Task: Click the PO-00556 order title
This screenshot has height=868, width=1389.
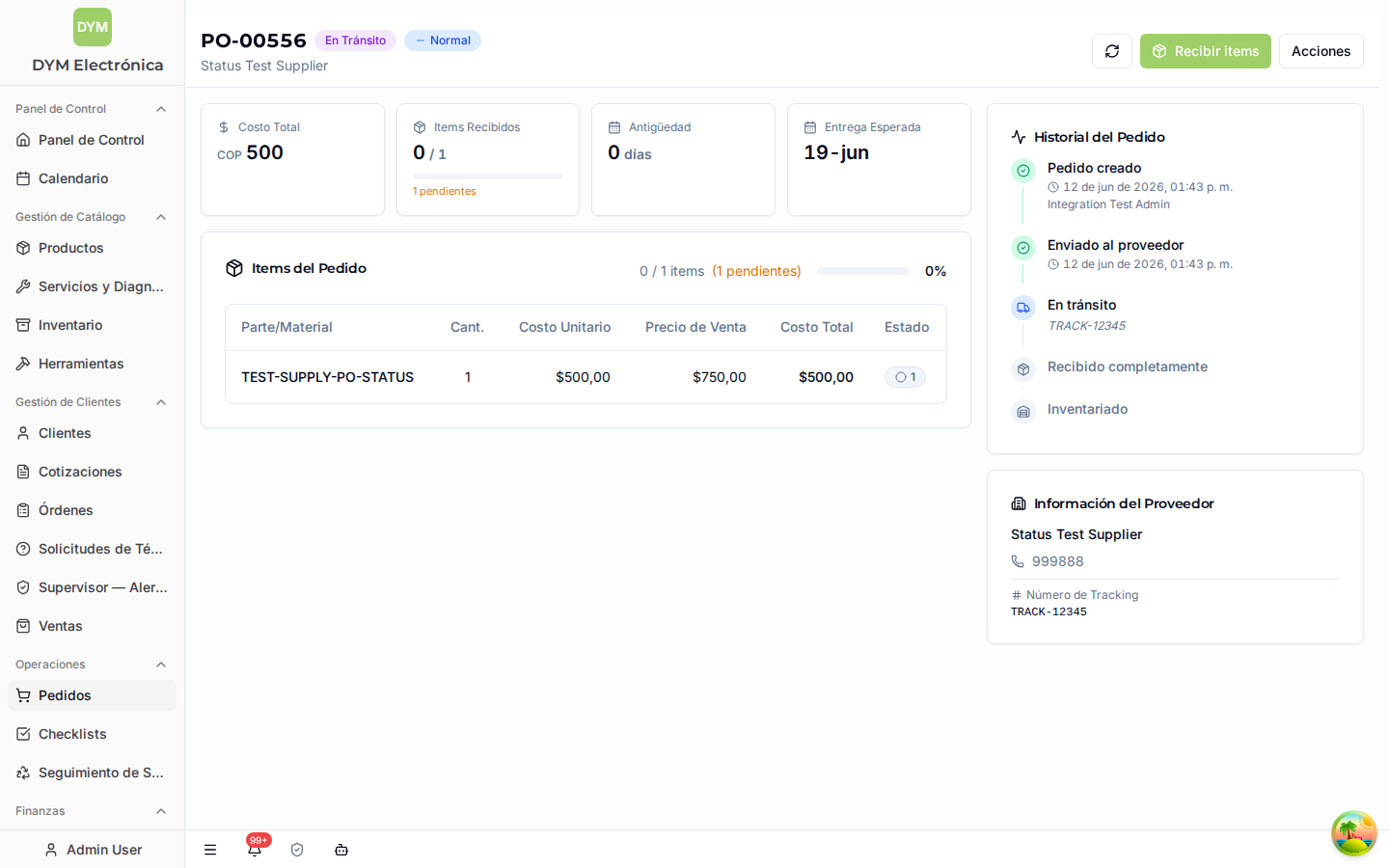Action: 254,41
